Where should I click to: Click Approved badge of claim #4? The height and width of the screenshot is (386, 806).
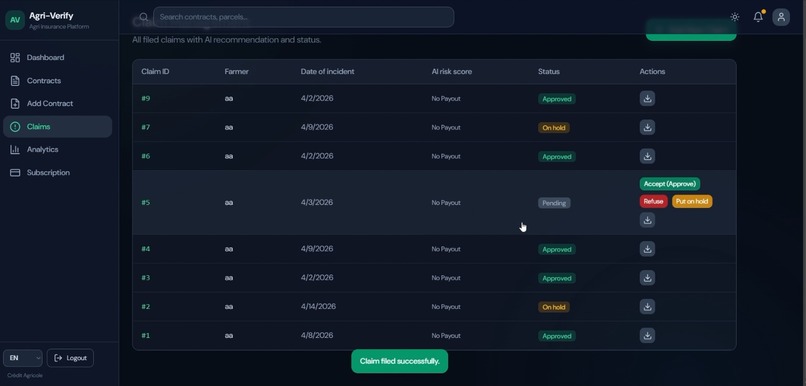coord(557,249)
